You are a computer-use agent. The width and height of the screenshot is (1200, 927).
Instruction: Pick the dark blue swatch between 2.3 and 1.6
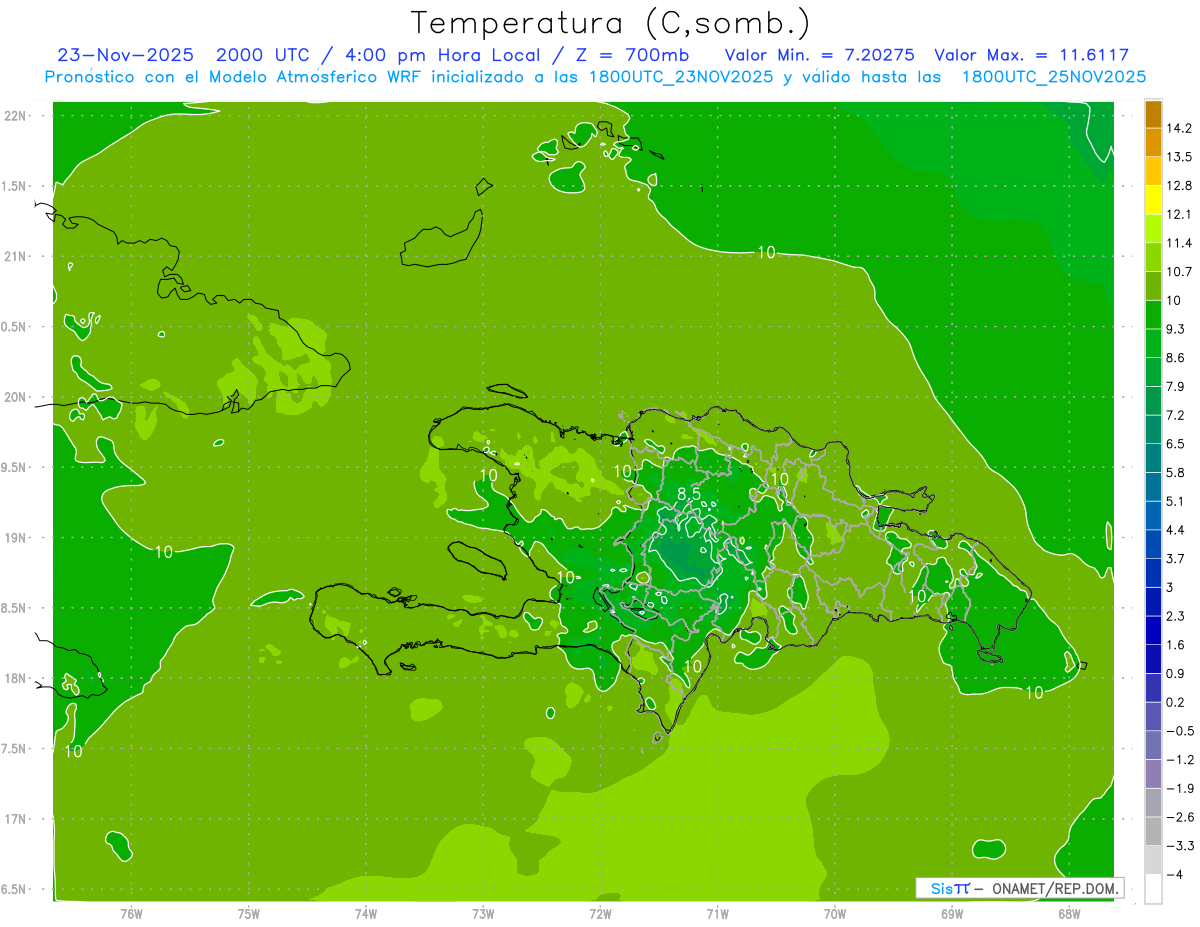1153,630
